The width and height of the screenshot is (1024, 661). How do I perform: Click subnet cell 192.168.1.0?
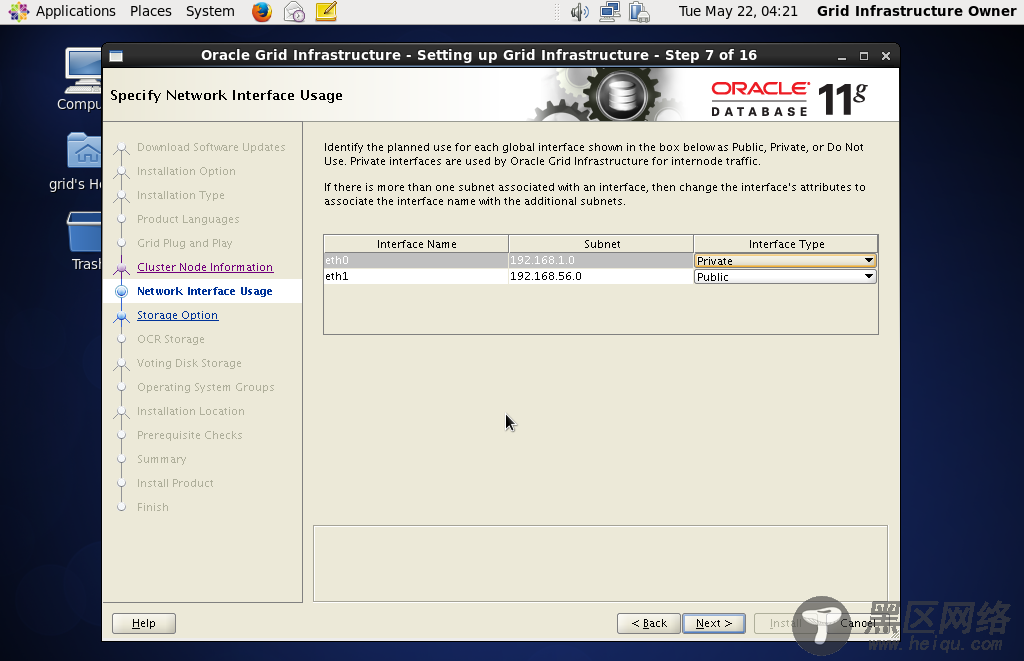click(601, 260)
